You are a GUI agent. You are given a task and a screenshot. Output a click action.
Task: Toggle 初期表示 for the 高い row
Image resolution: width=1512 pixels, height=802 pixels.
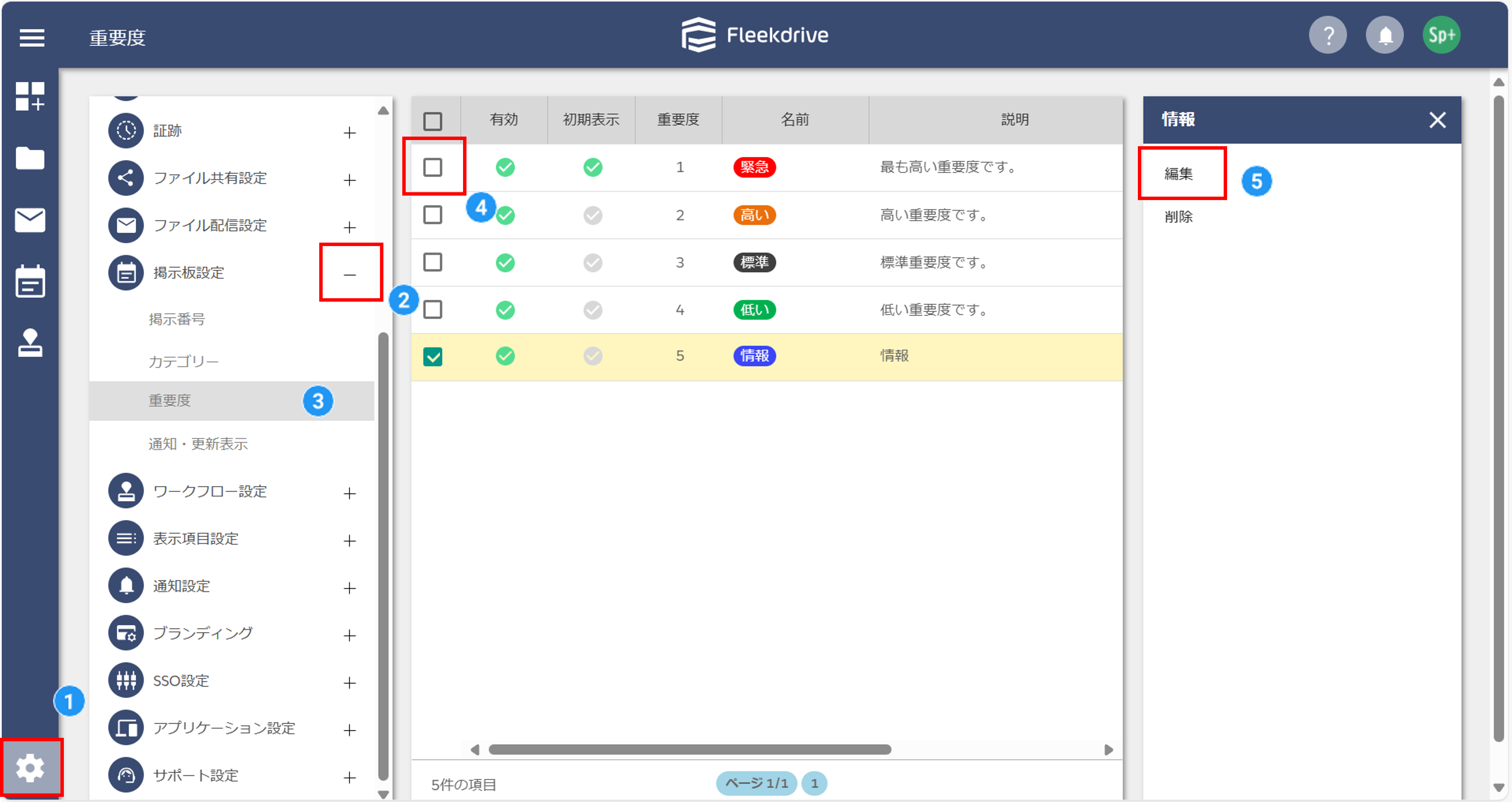pos(592,215)
